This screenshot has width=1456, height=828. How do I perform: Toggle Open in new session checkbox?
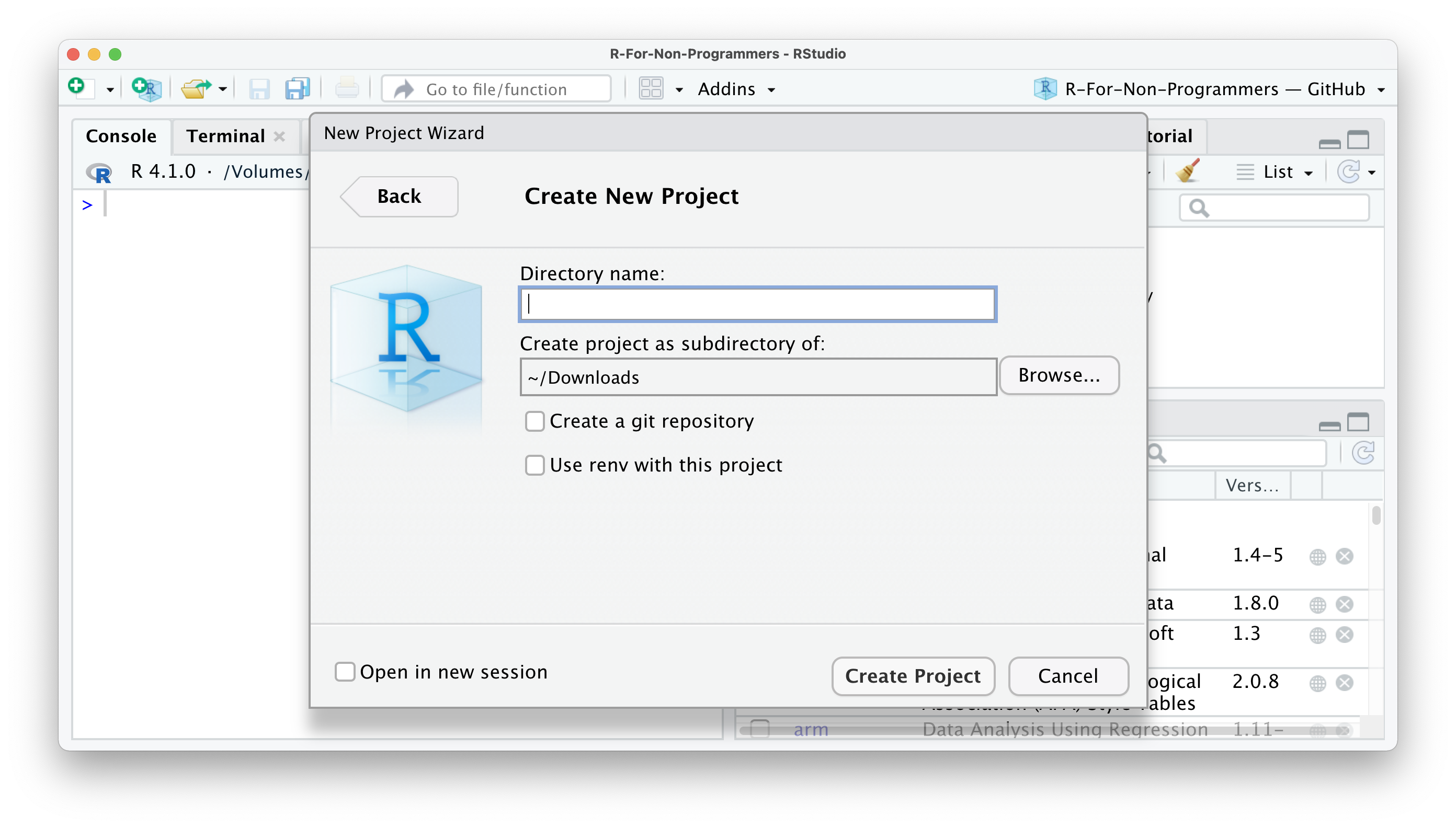[x=344, y=672]
